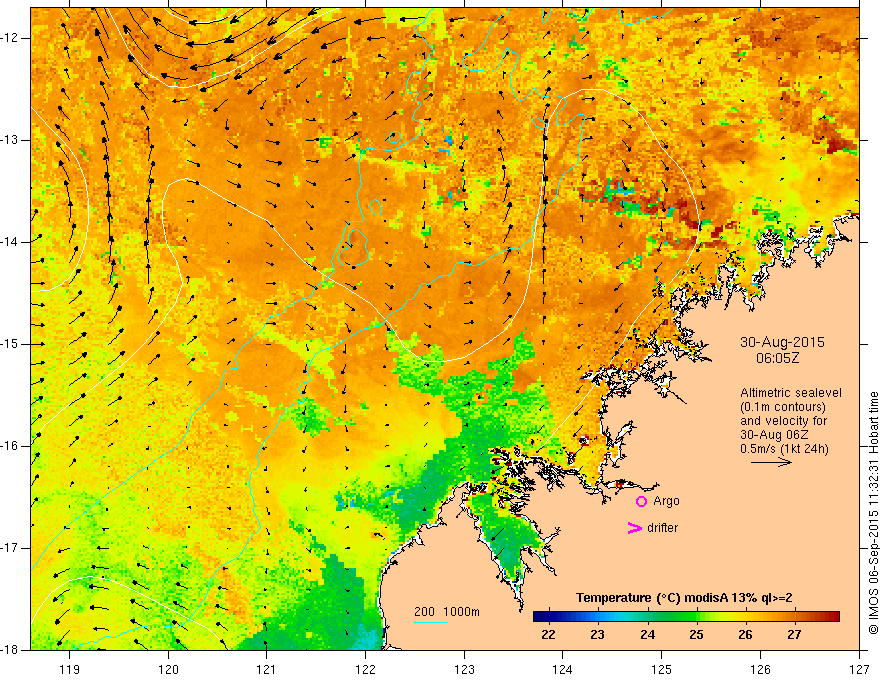The height and width of the screenshot is (680, 880).
Task: Click the 'Temperature (°C) modisA 13% ql>=2' title
Action: coord(684,598)
